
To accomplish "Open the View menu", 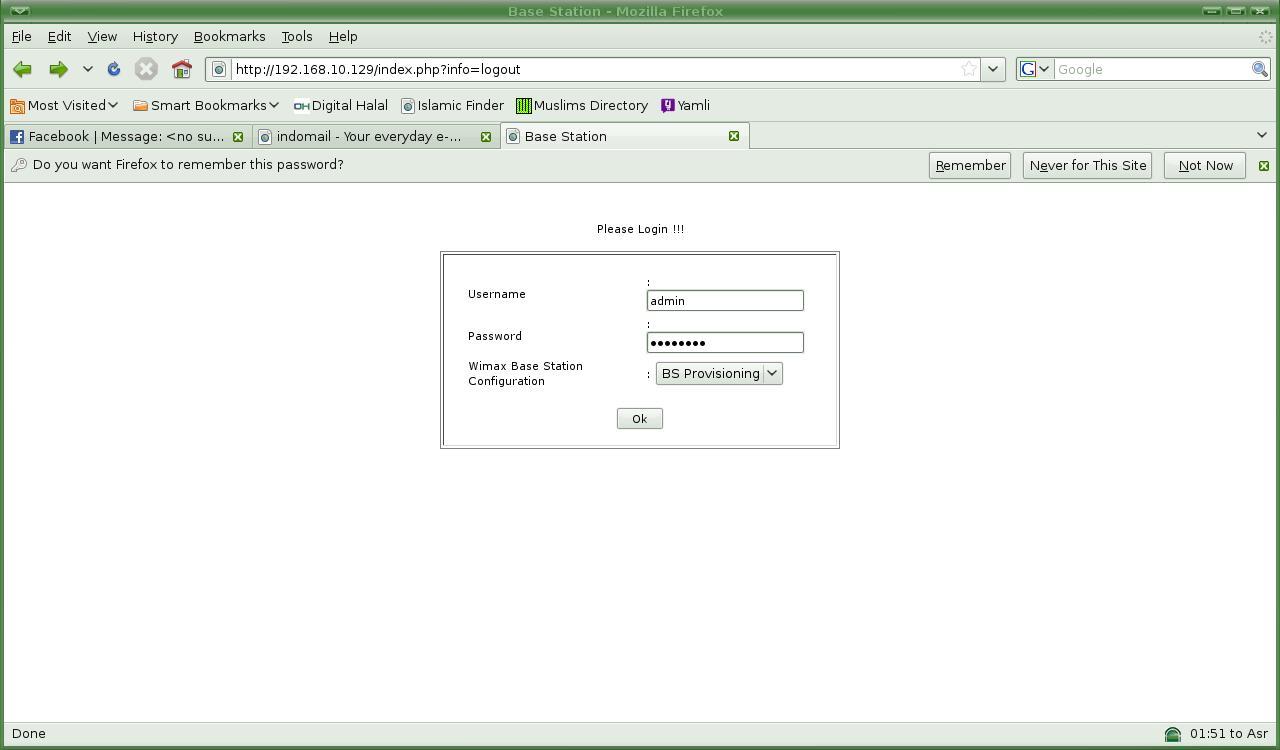I will click(x=102, y=36).
